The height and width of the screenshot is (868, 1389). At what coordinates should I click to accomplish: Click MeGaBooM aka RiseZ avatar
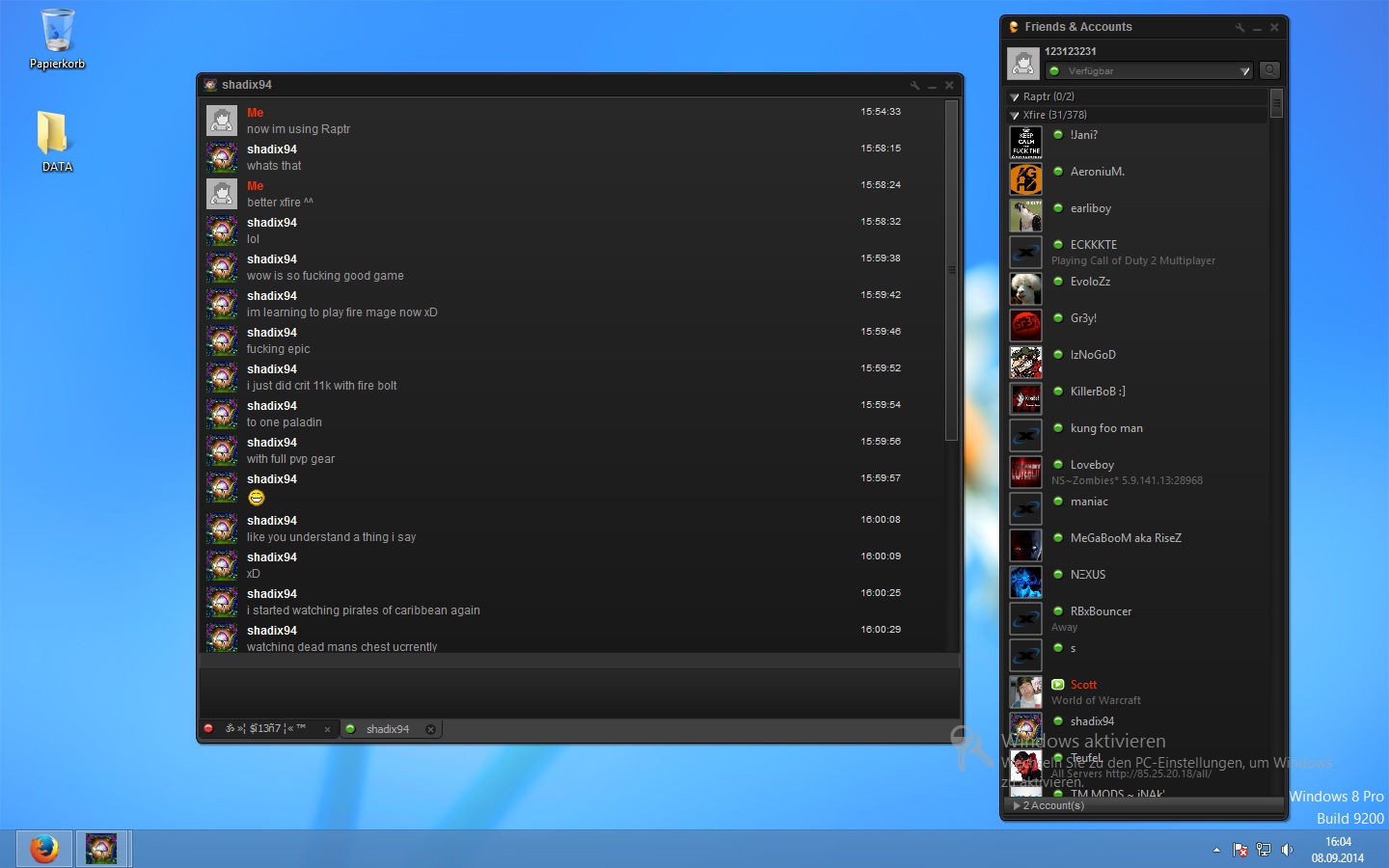click(1025, 545)
